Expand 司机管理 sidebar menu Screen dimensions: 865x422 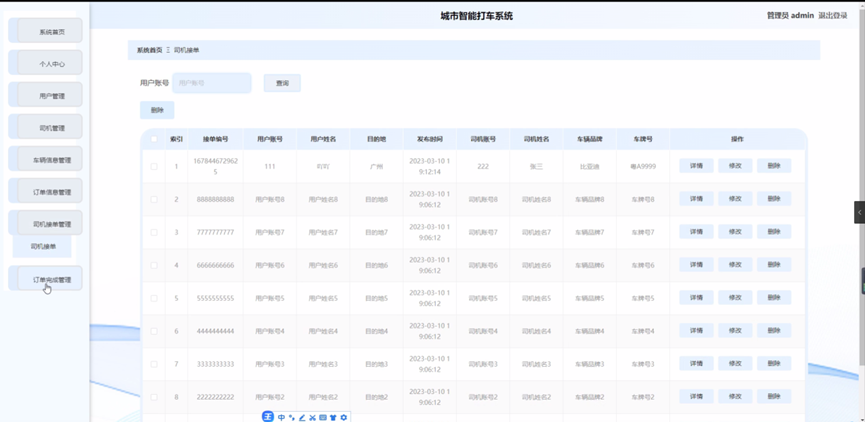coord(46,126)
